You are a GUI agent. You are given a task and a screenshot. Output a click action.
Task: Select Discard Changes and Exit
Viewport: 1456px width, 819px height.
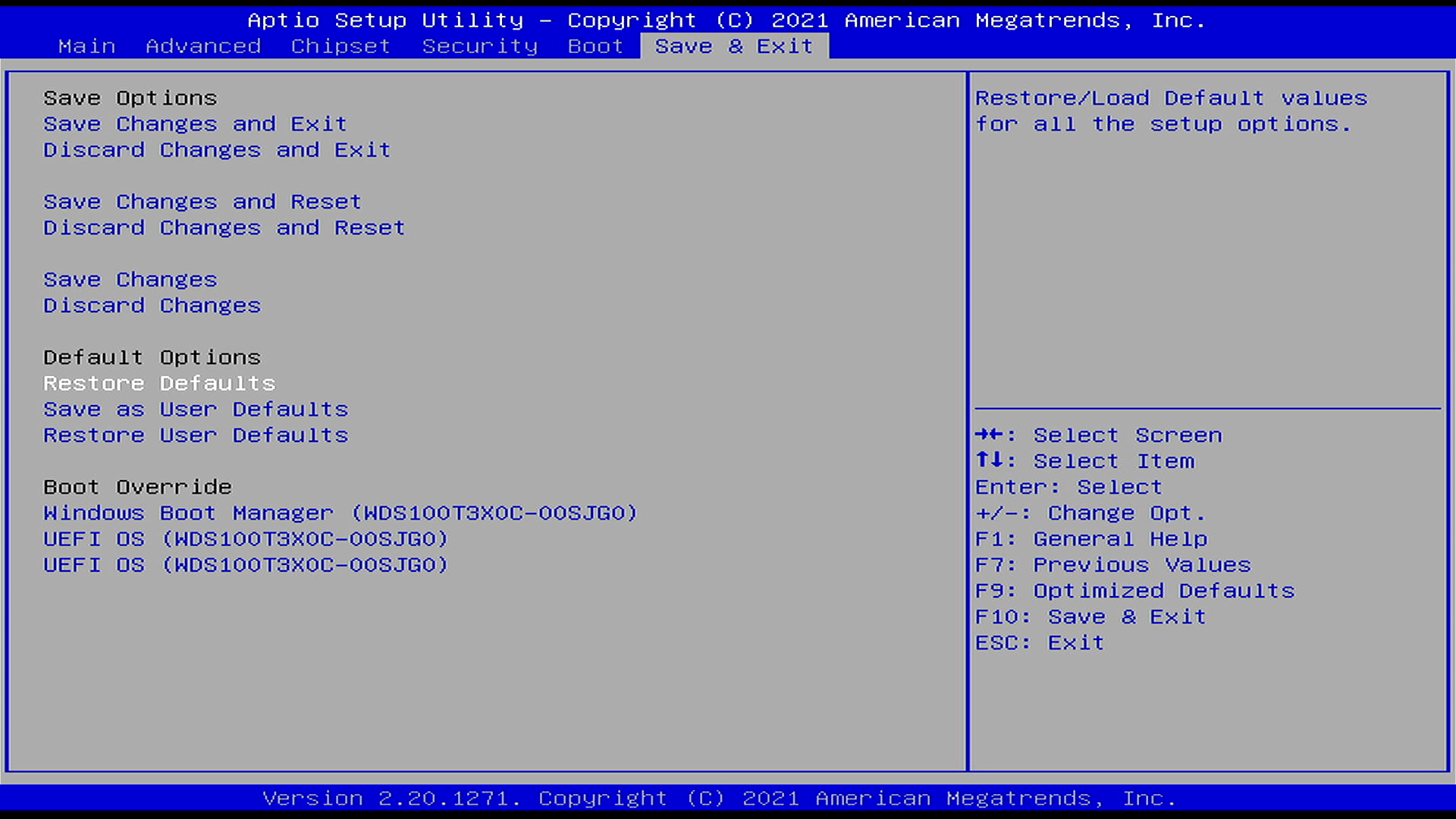click(216, 150)
